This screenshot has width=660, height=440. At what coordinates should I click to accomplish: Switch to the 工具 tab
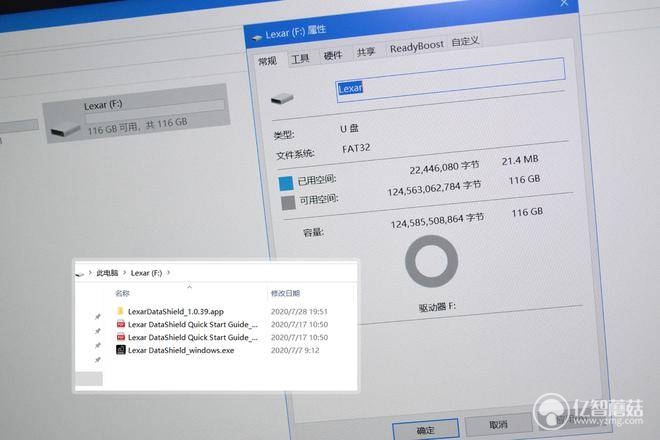[x=300, y=59]
